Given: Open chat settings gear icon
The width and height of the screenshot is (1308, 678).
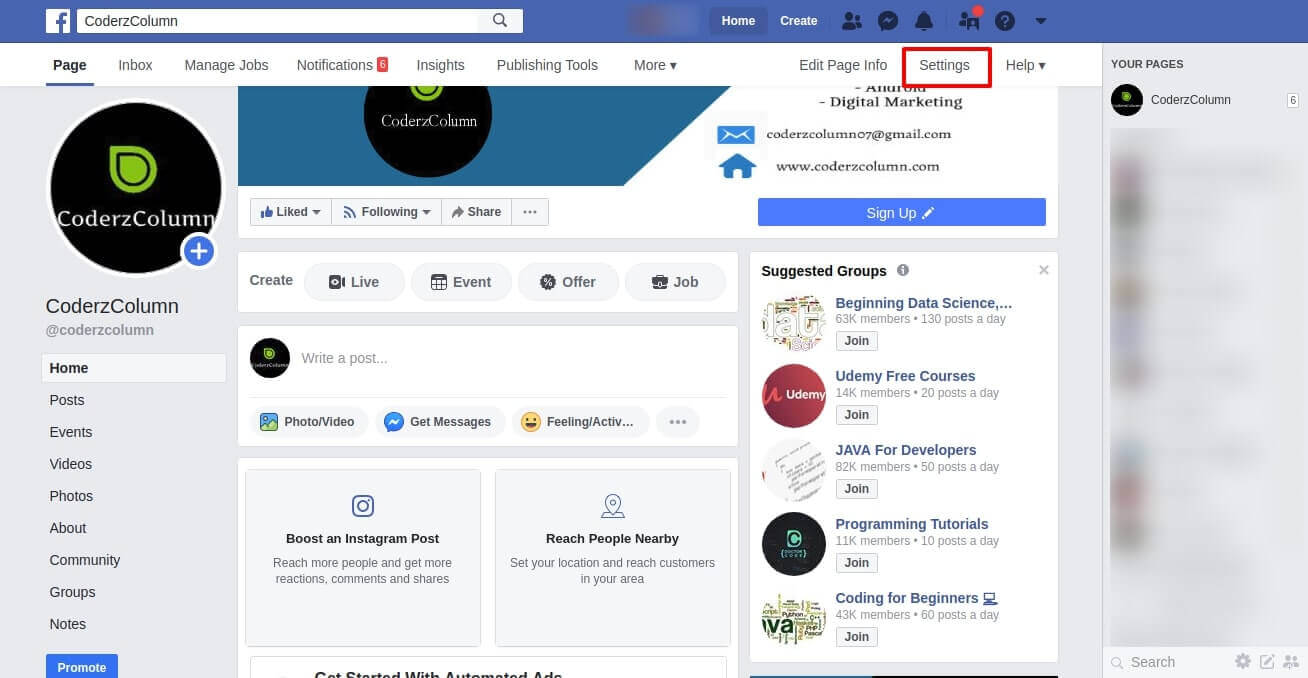Looking at the screenshot, I should (x=1243, y=661).
